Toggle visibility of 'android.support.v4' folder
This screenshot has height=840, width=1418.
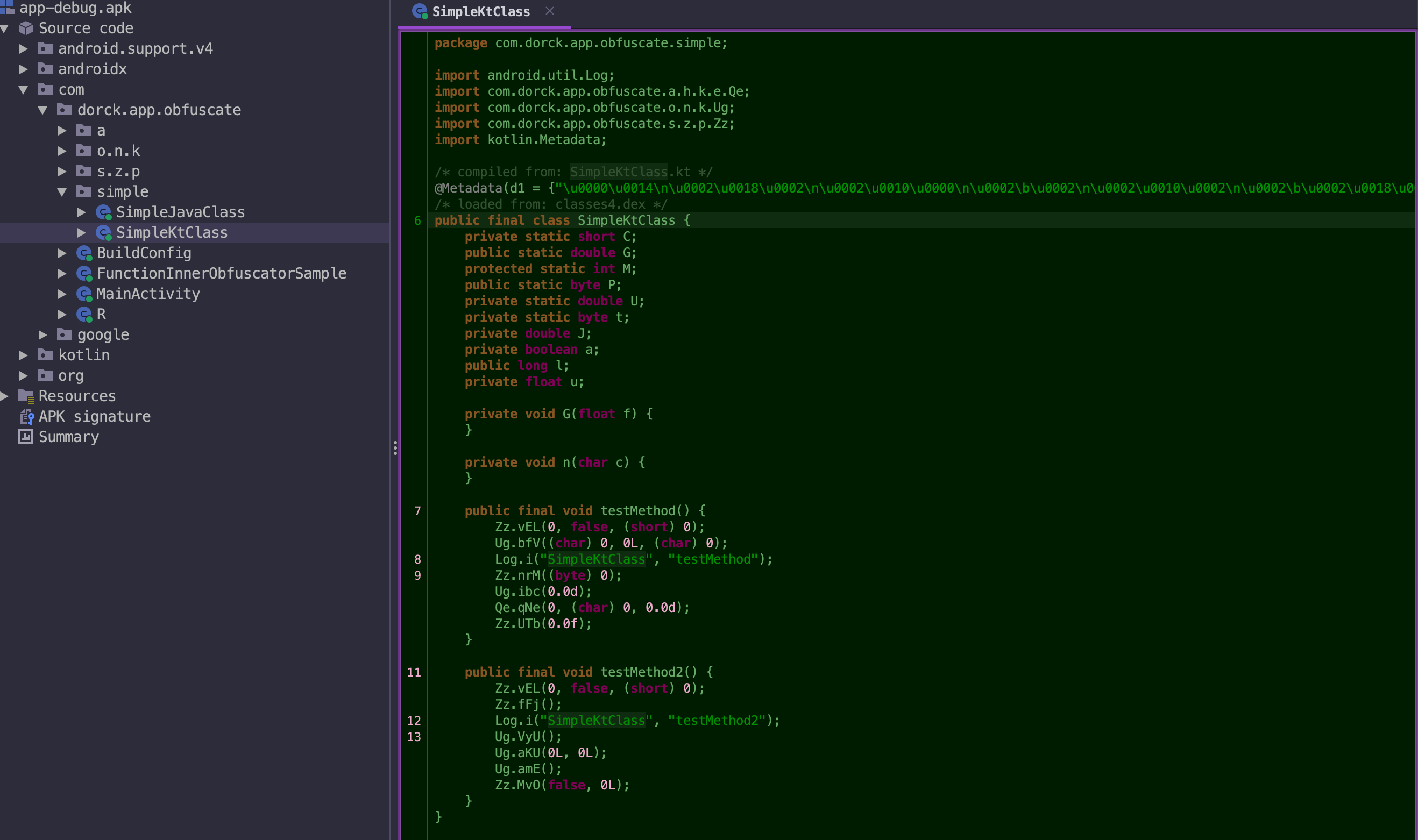[x=22, y=48]
